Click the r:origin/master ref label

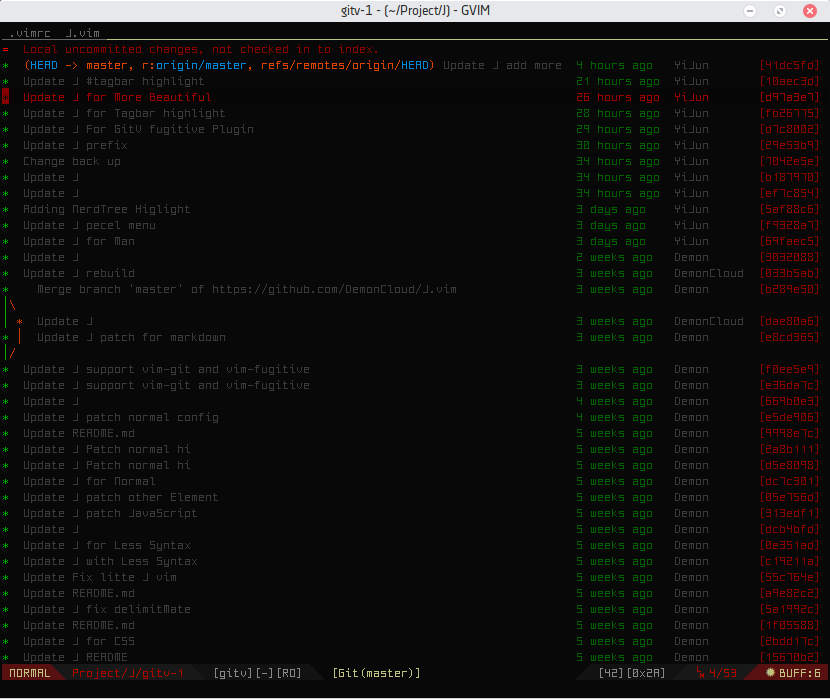pyautogui.click(x=194, y=65)
